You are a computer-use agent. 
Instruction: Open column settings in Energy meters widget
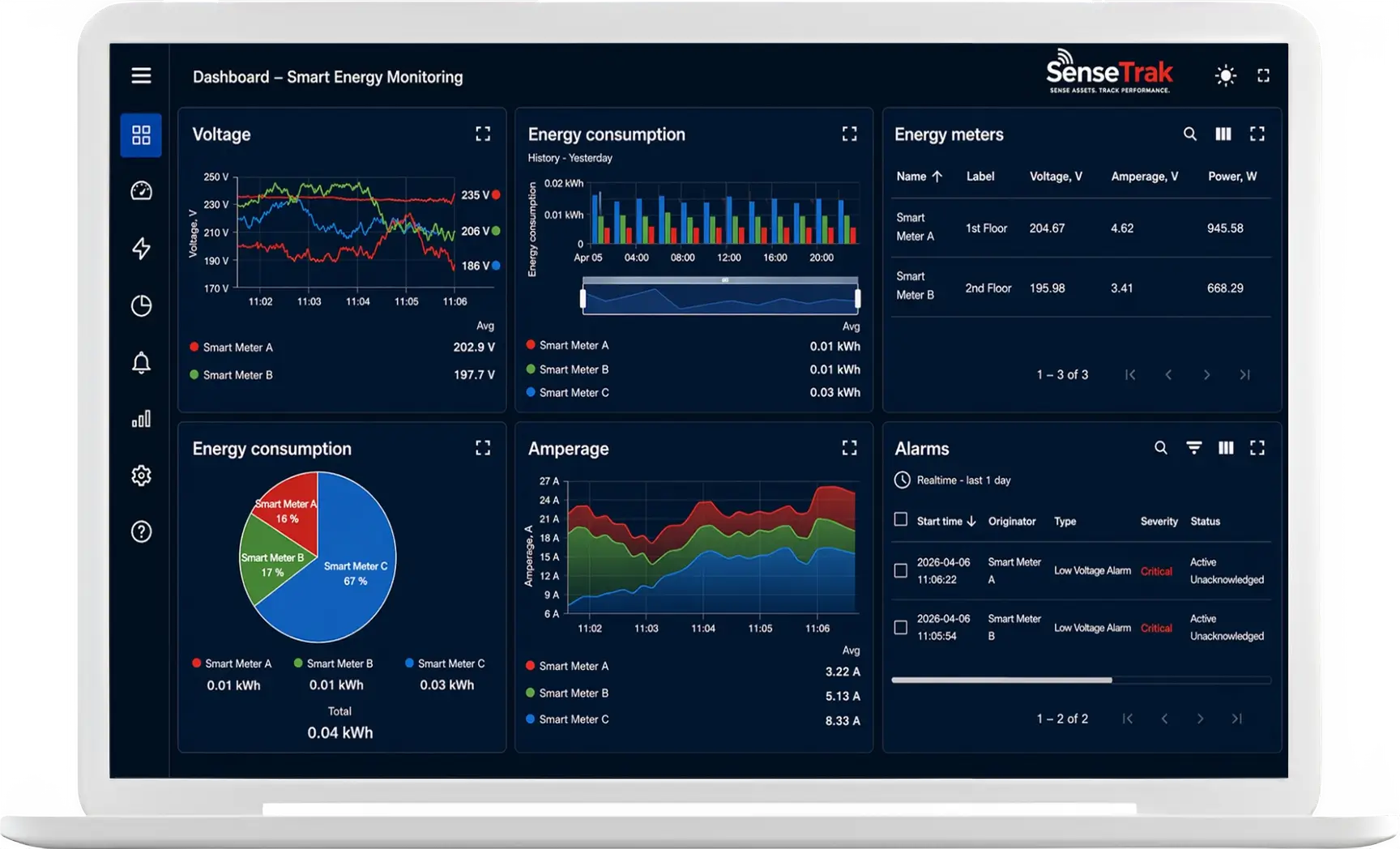(x=1223, y=134)
